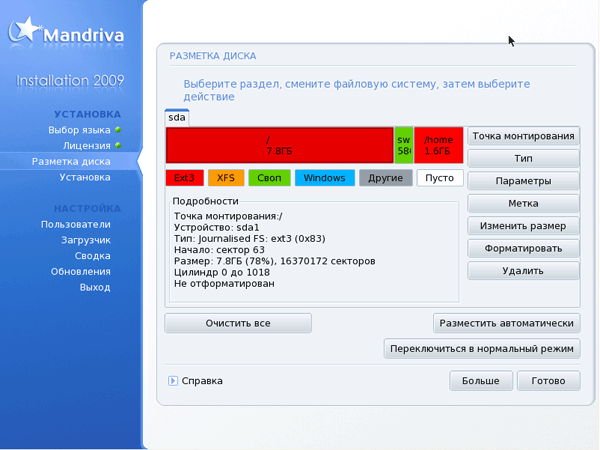Image resolution: width=600 pixels, height=450 pixels.
Task: Click the Тип button
Action: [x=523, y=158]
